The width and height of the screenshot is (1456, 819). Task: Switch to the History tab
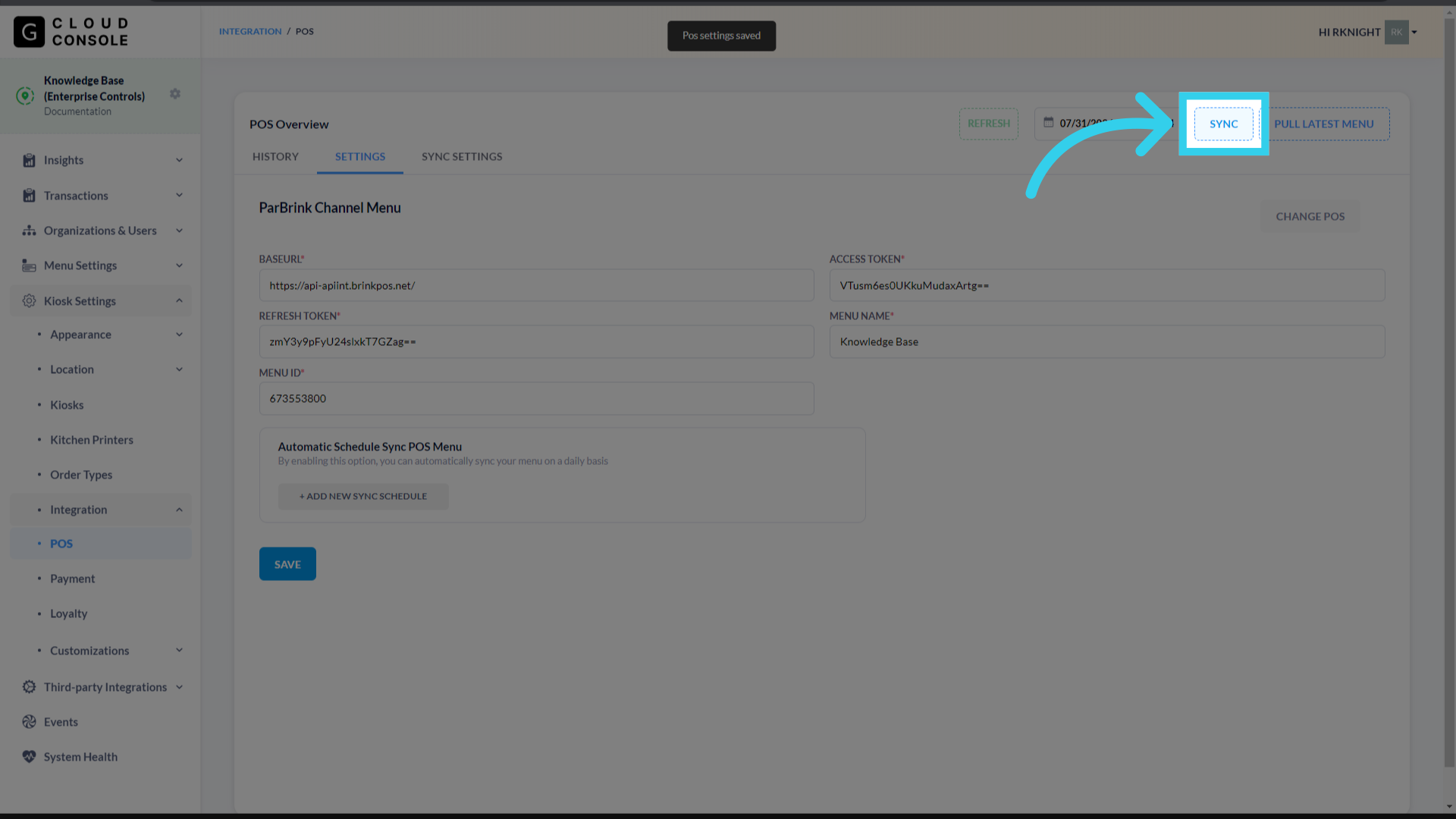275,156
